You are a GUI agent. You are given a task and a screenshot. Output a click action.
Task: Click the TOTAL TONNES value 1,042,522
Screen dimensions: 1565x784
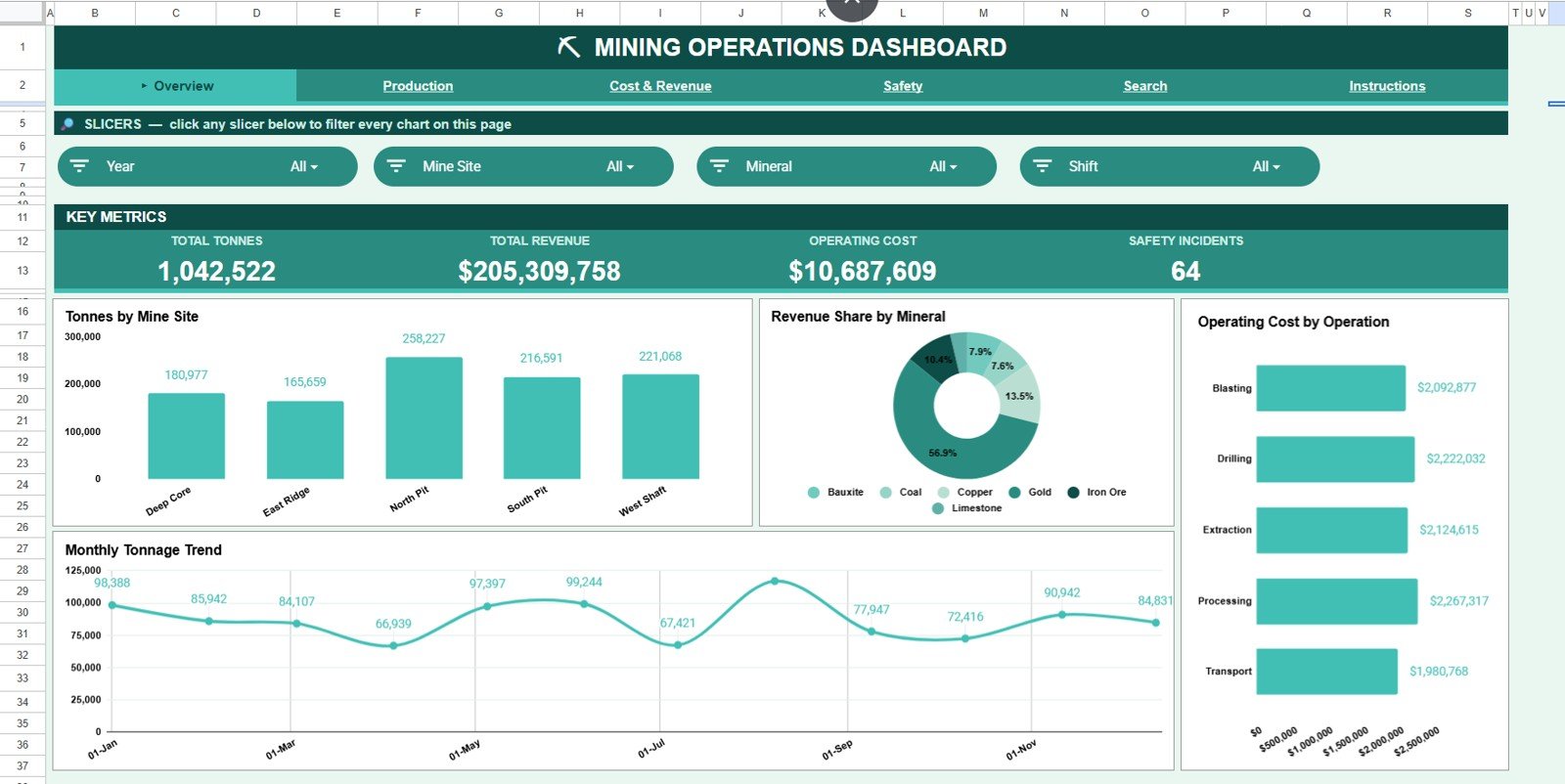click(x=217, y=271)
